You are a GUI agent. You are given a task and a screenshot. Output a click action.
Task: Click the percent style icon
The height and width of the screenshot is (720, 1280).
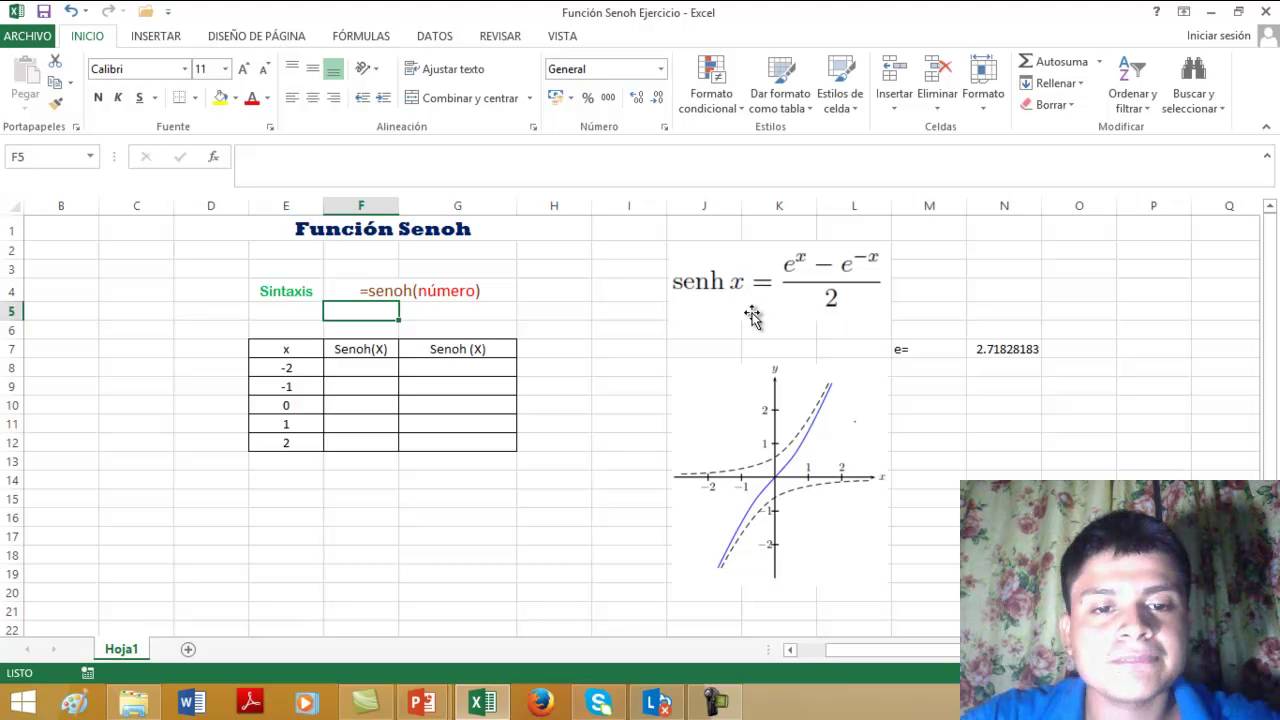click(588, 98)
